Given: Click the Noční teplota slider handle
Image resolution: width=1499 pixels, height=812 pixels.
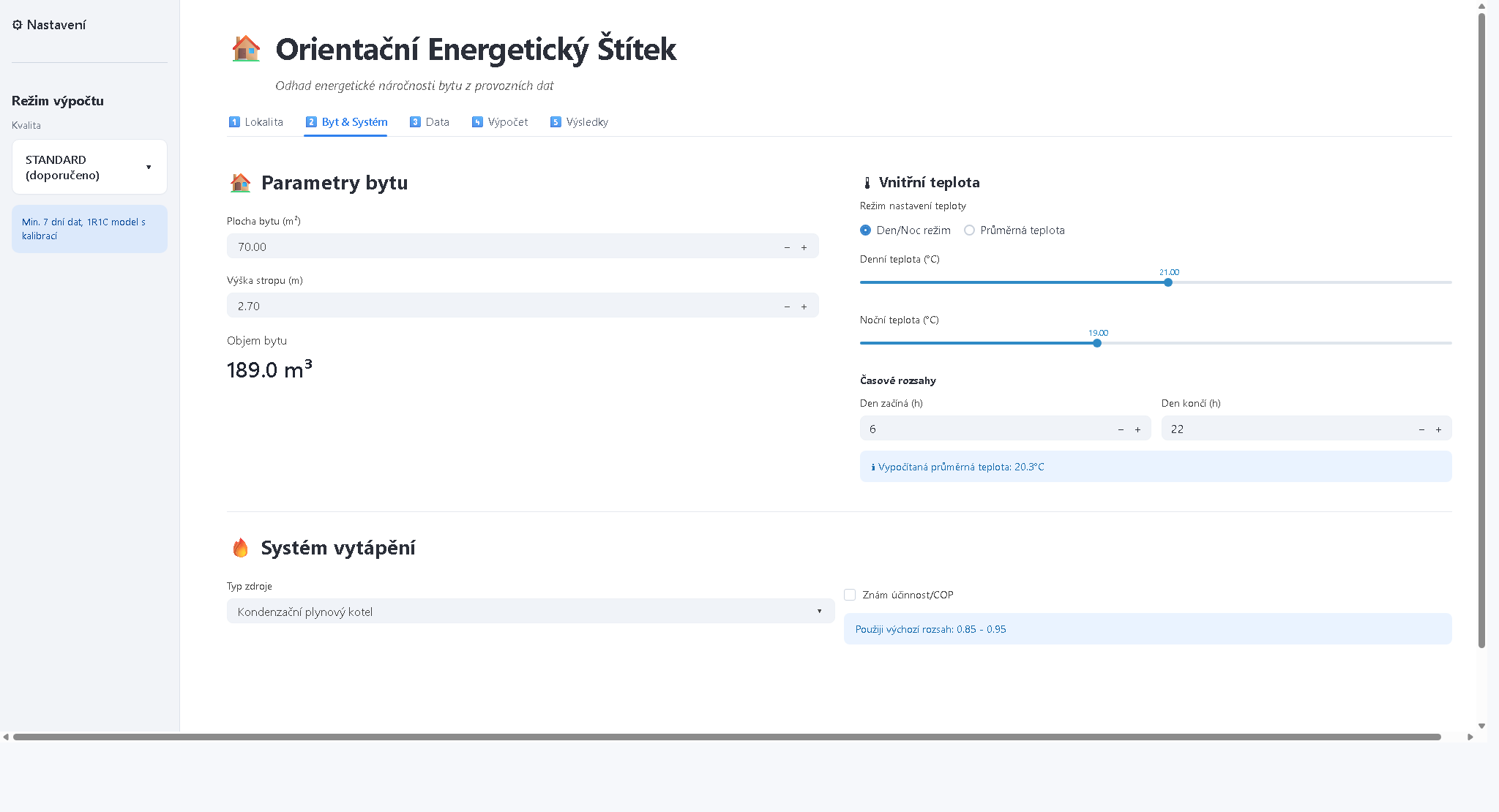Looking at the screenshot, I should coord(1097,343).
